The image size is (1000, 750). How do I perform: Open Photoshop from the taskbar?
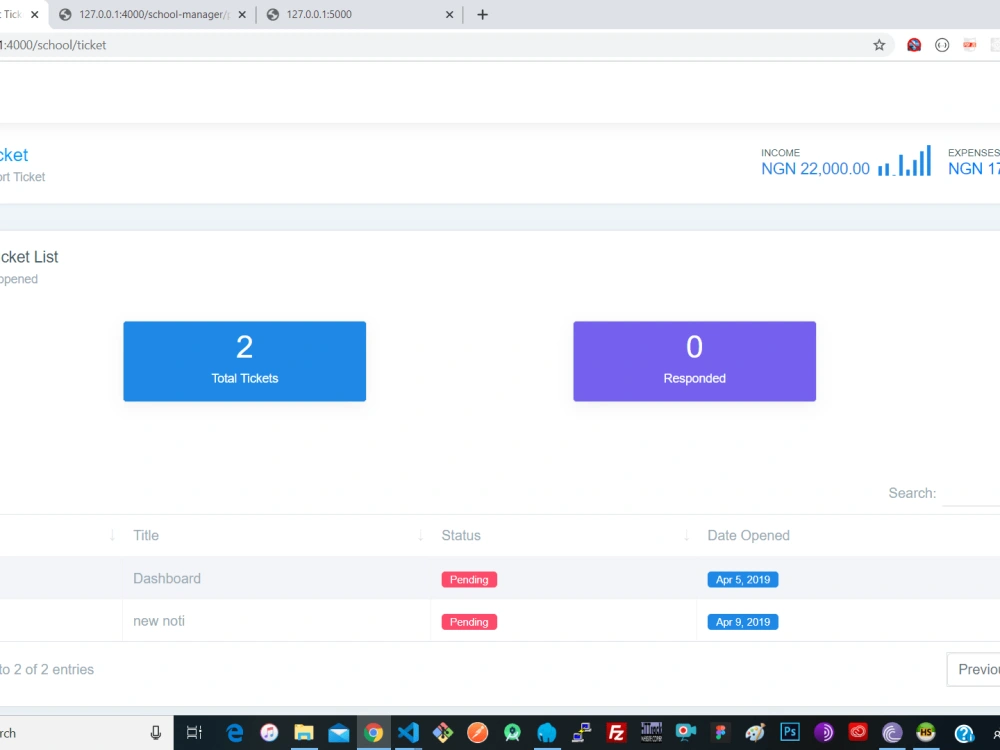pos(790,732)
